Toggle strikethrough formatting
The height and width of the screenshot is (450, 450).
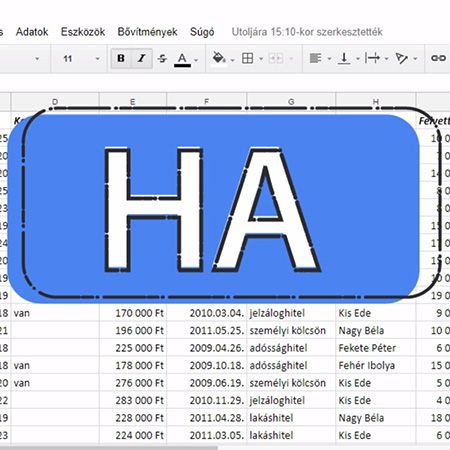(x=162, y=59)
